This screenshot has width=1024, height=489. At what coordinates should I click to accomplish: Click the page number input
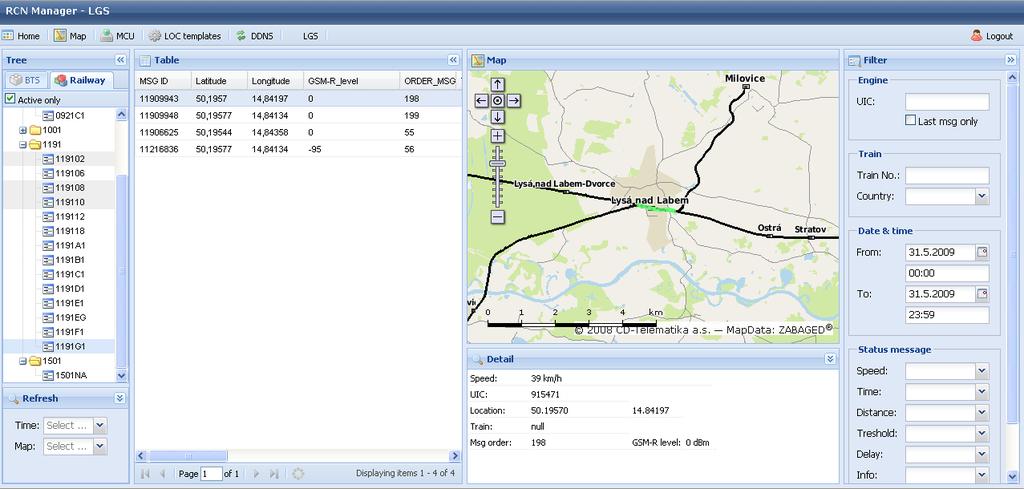[x=212, y=473]
